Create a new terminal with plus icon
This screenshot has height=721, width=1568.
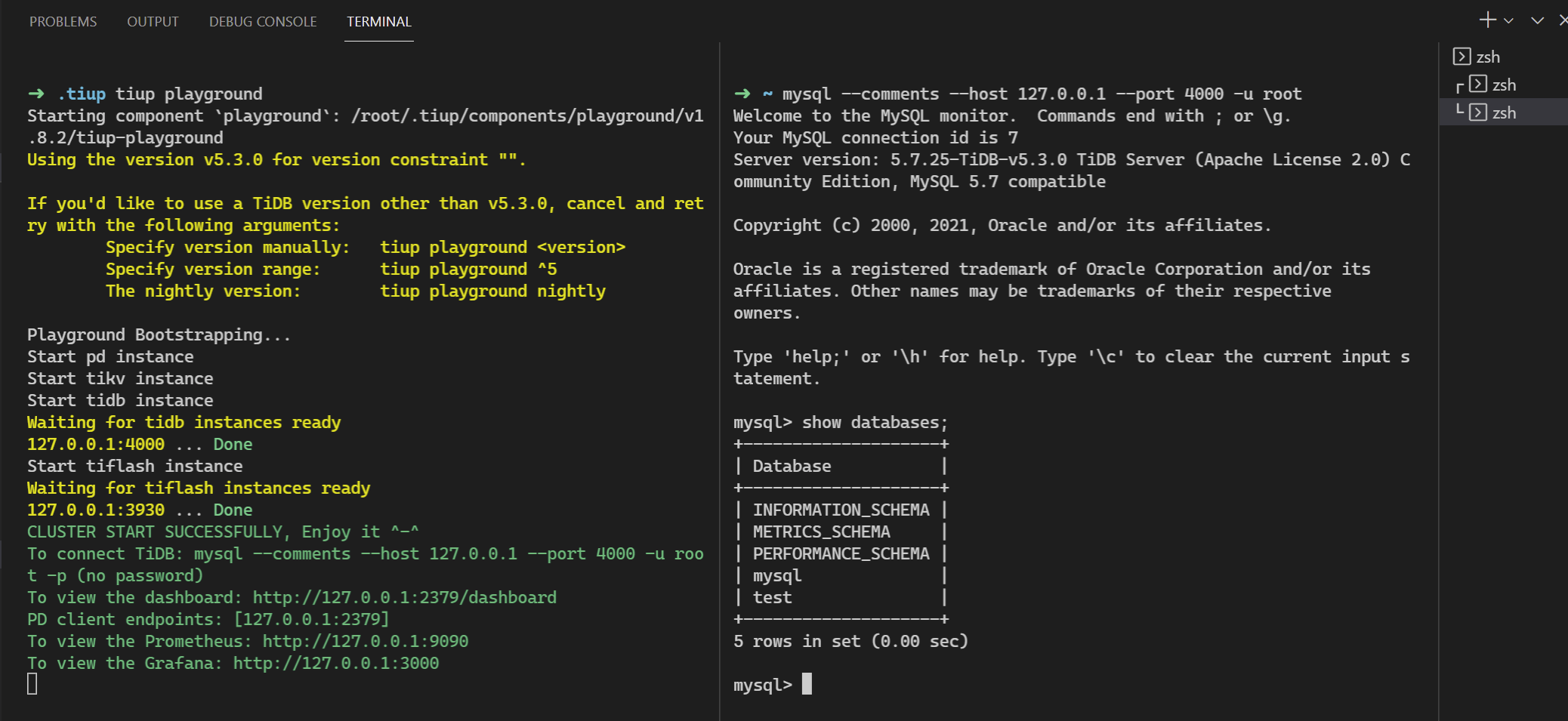pos(1486,20)
